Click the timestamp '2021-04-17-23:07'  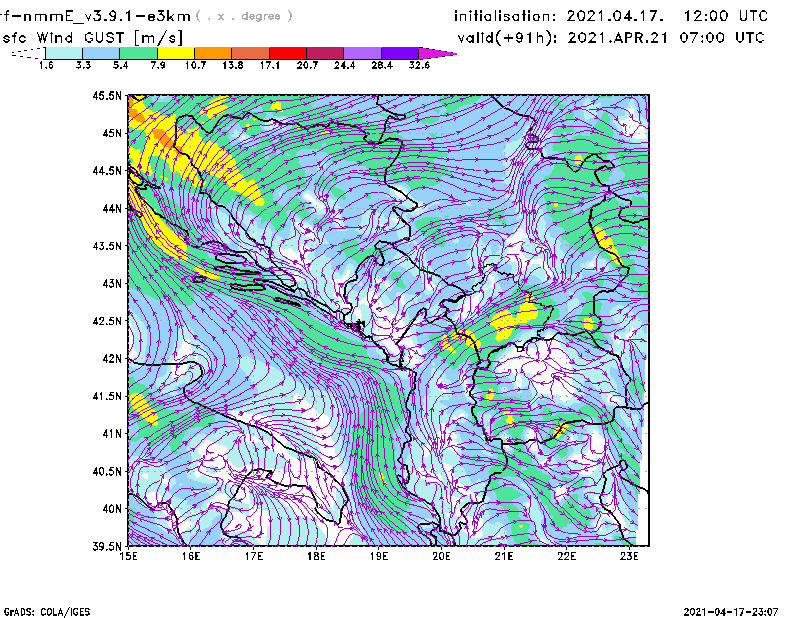click(731, 612)
